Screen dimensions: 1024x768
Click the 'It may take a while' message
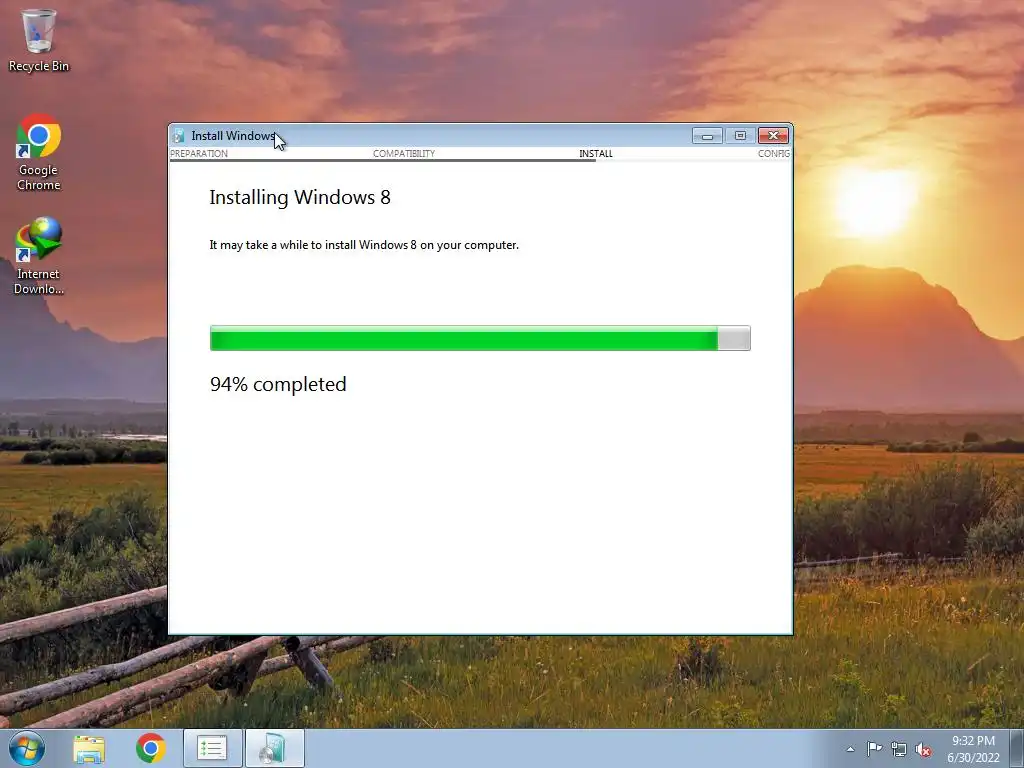pos(364,245)
